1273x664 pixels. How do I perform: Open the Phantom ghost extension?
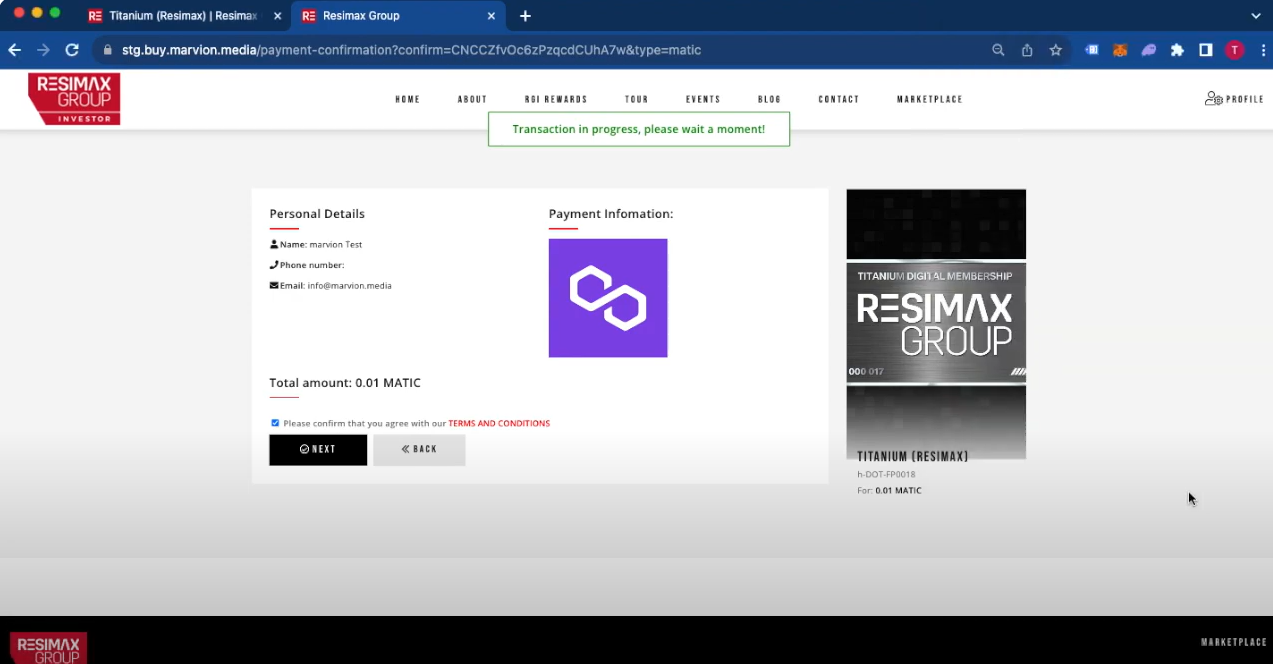click(1148, 50)
